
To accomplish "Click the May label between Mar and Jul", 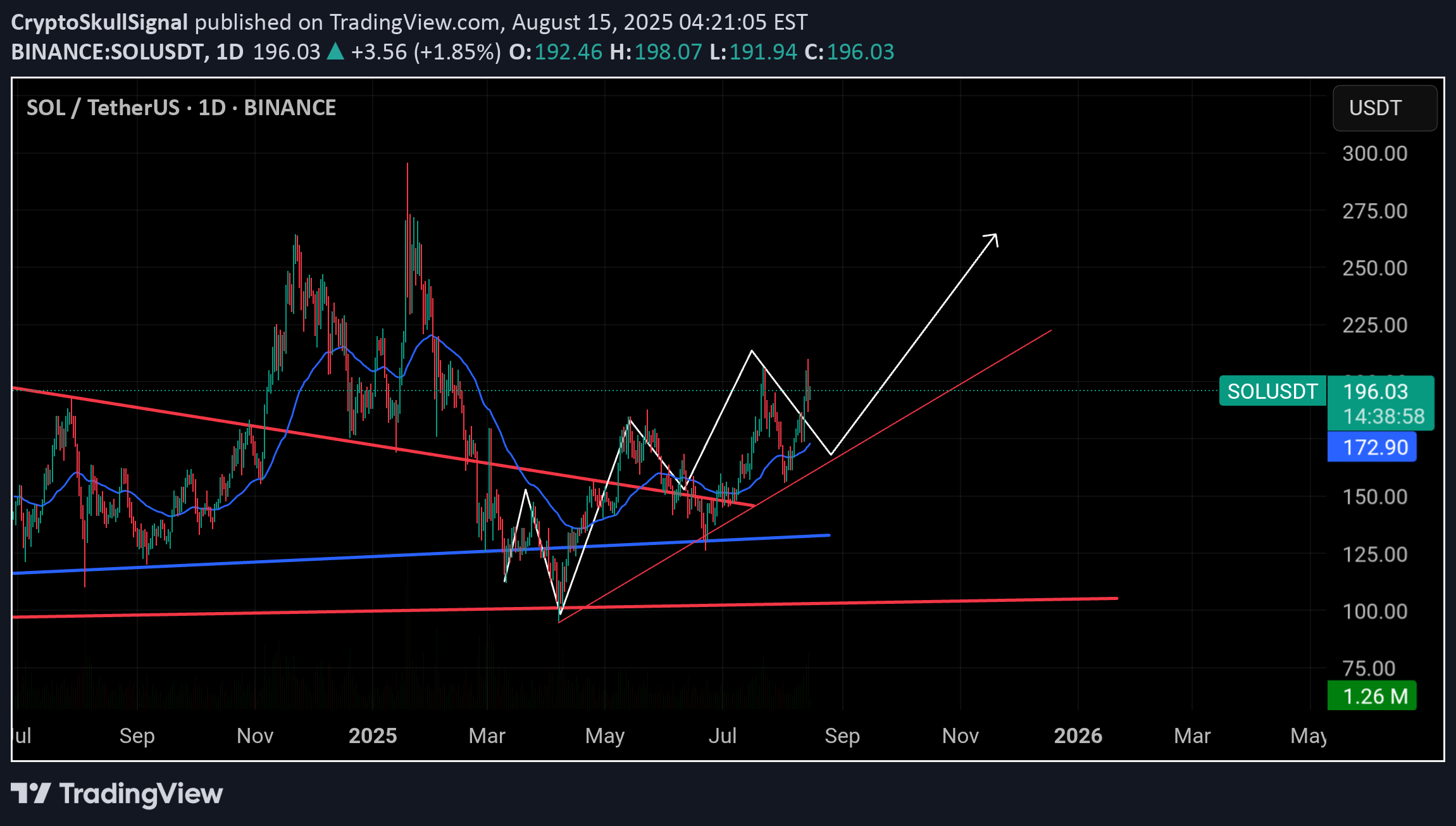I will click(x=605, y=736).
